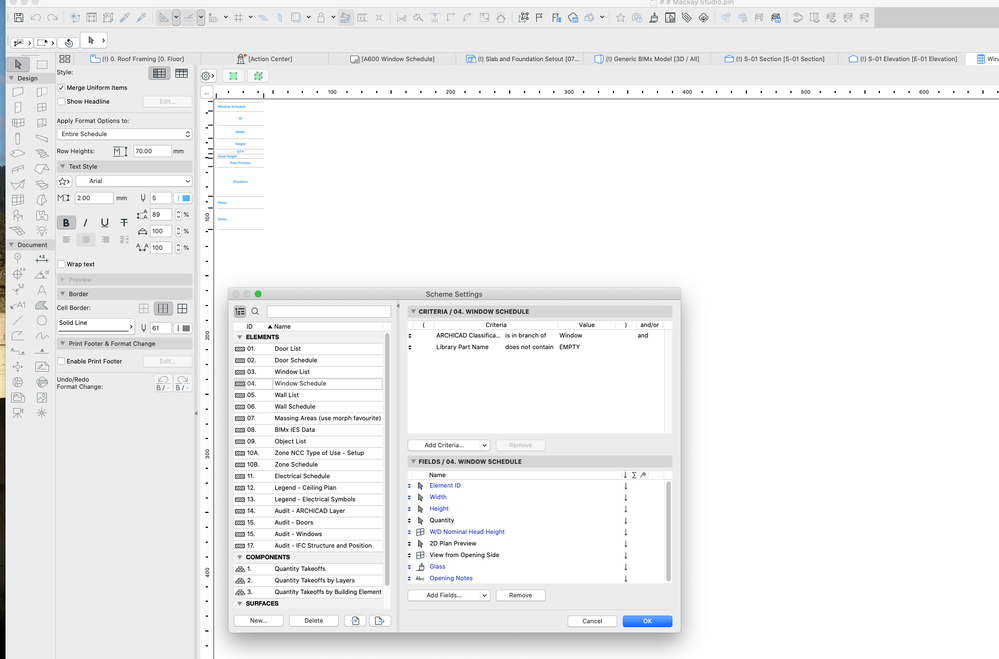This screenshot has height=659, width=999.
Task: Switch to the A600 Window Schedule tab
Action: coord(397,59)
